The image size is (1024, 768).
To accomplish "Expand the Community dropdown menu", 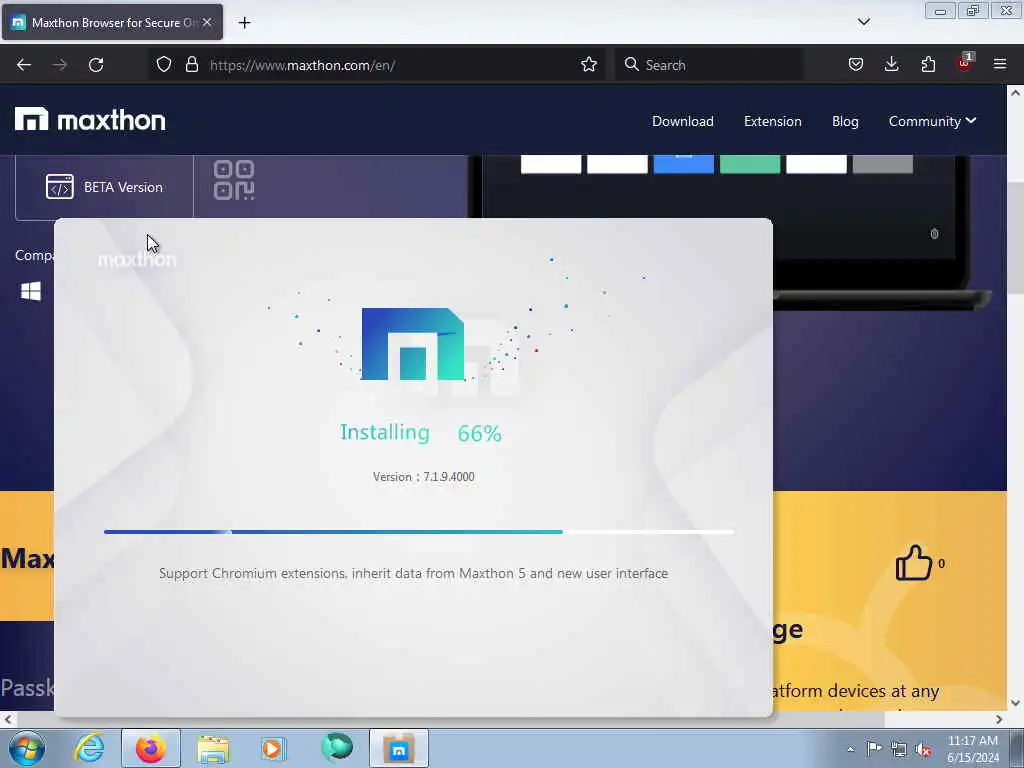I will tap(932, 121).
